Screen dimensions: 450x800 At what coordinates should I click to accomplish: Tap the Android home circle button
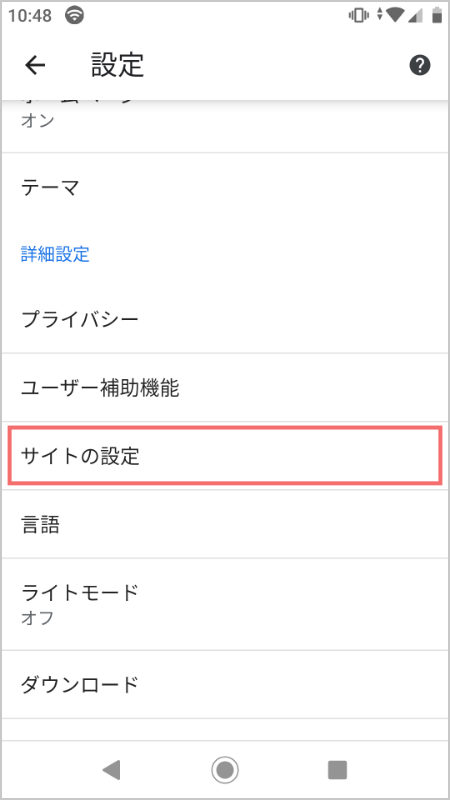(x=224, y=769)
